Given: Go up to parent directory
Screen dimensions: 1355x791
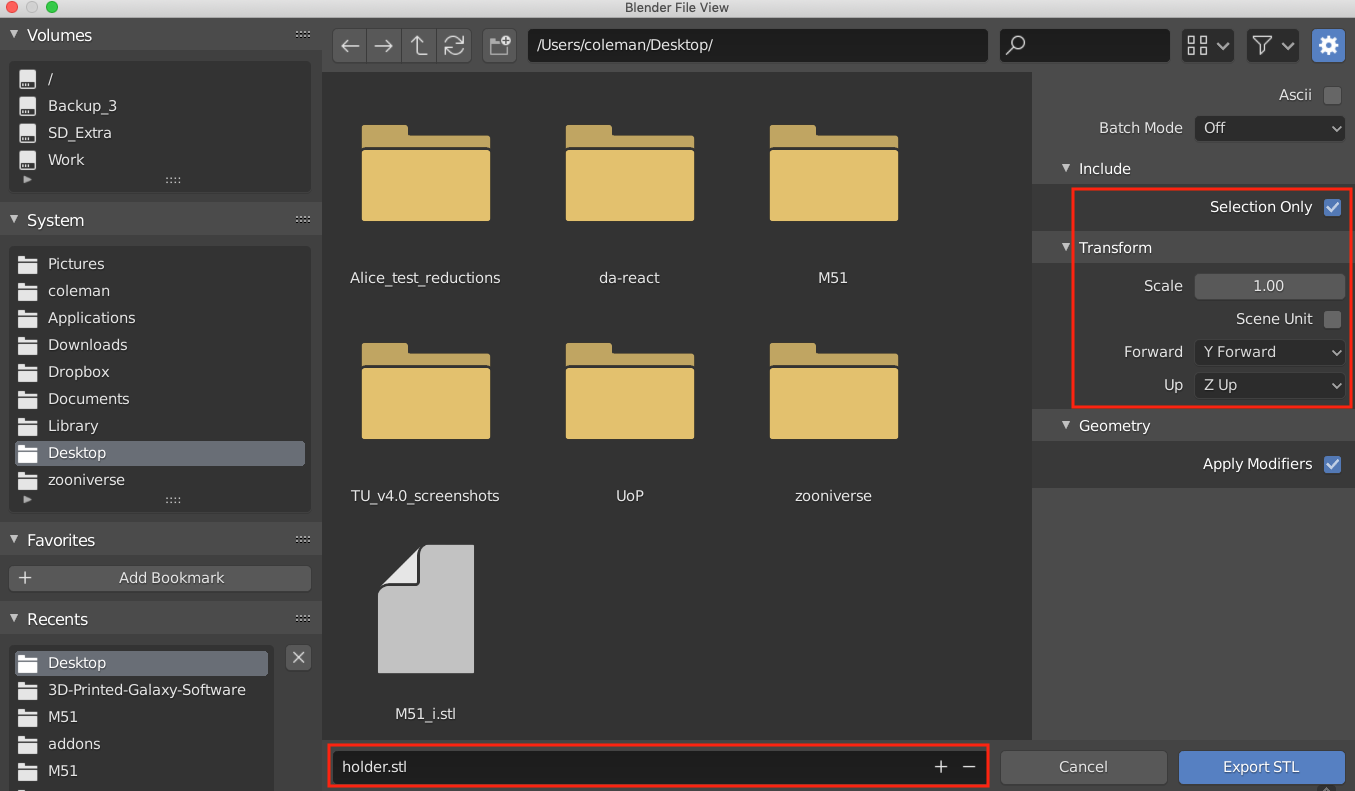Looking at the screenshot, I should pyautogui.click(x=419, y=45).
